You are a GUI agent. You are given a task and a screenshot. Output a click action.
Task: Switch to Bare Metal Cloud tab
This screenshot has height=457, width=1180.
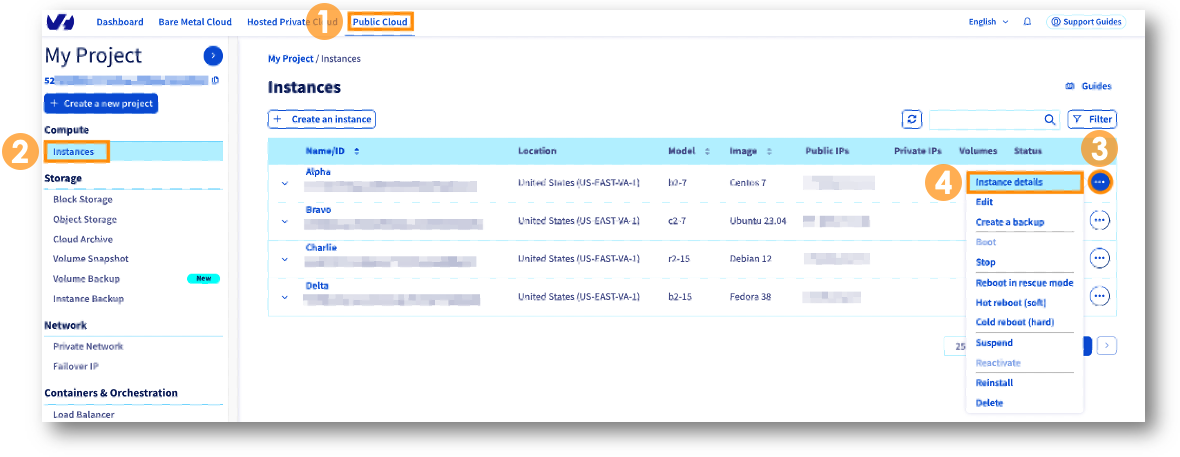click(x=195, y=22)
